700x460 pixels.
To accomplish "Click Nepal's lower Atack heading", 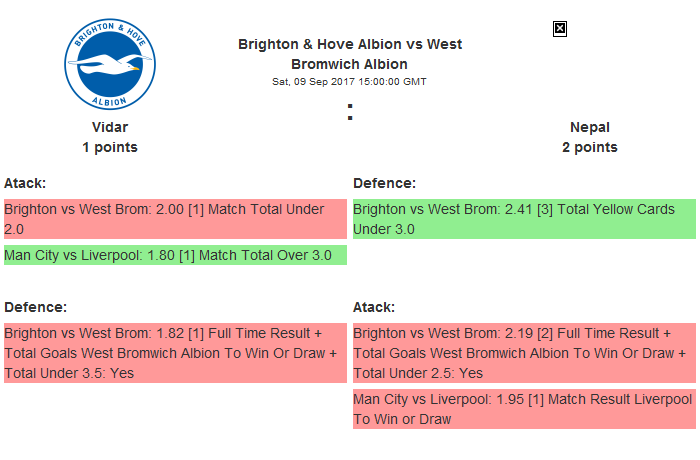I will [x=374, y=307].
